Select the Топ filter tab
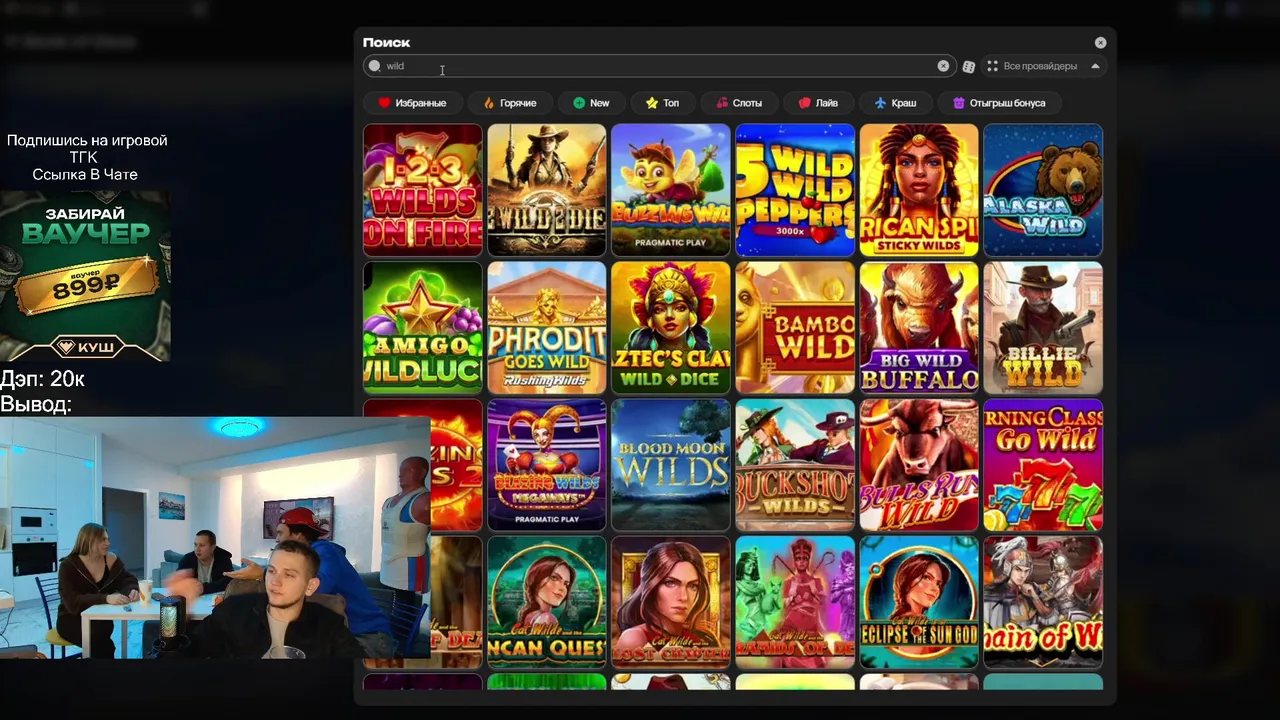This screenshot has width=1280, height=720. tap(663, 103)
